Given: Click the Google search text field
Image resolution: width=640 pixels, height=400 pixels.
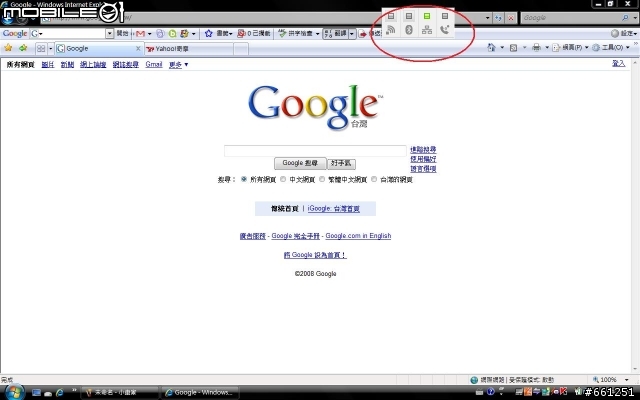Looking at the screenshot, I should pos(315,151).
